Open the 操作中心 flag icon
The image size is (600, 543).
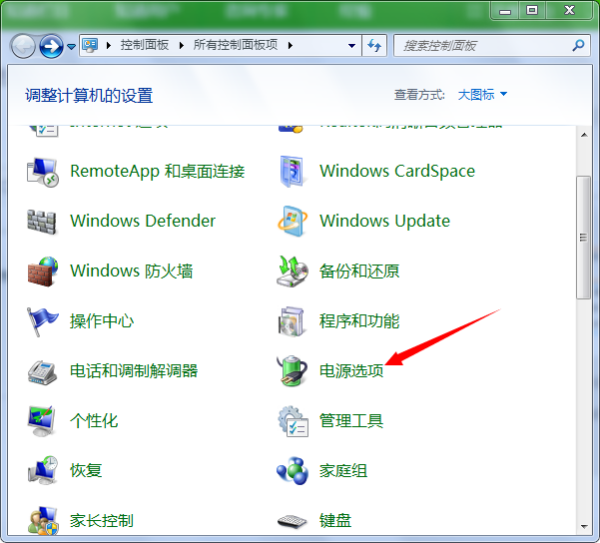pos(42,321)
